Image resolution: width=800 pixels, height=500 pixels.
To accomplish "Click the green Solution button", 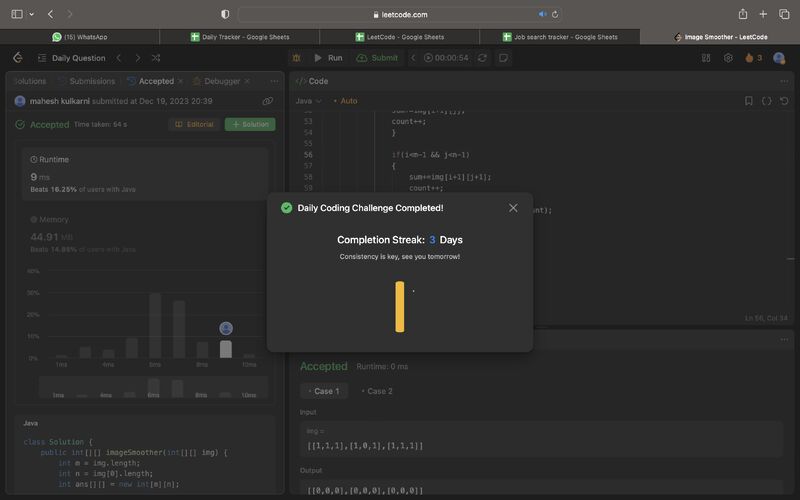I will pyautogui.click(x=250, y=124).
